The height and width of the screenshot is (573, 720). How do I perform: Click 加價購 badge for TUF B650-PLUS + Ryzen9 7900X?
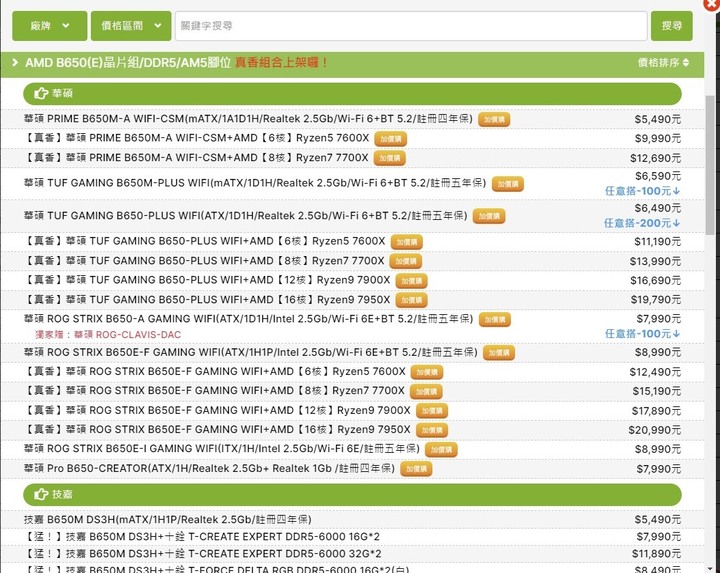411,281
